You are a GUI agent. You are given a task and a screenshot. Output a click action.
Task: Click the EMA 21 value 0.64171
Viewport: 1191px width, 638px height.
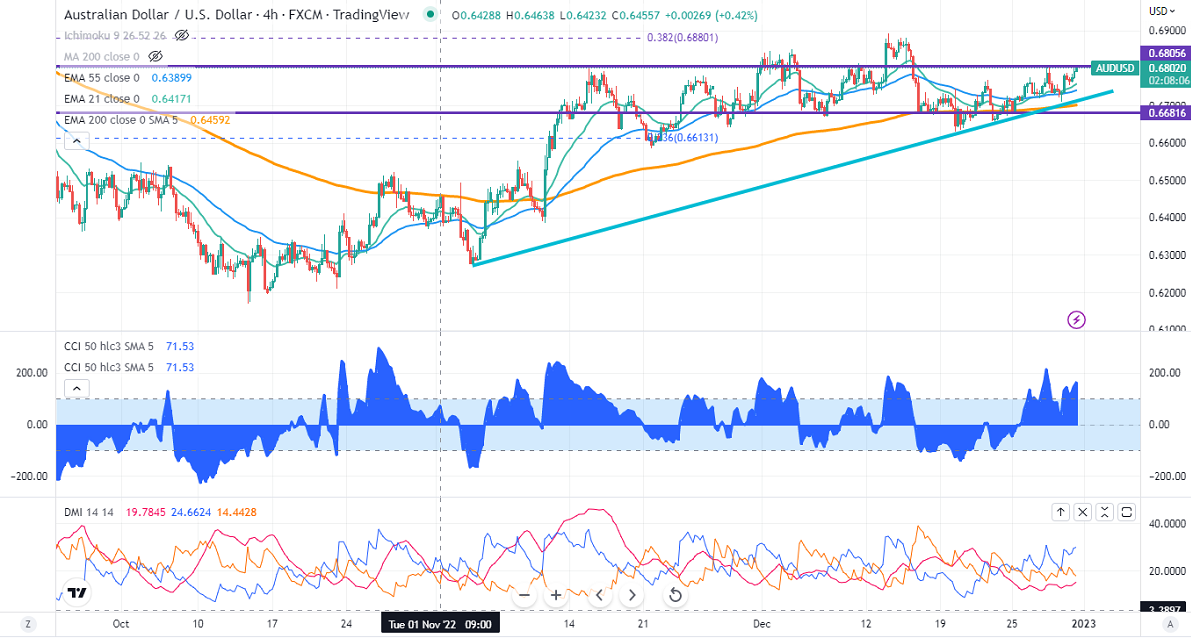click(172, 99)
